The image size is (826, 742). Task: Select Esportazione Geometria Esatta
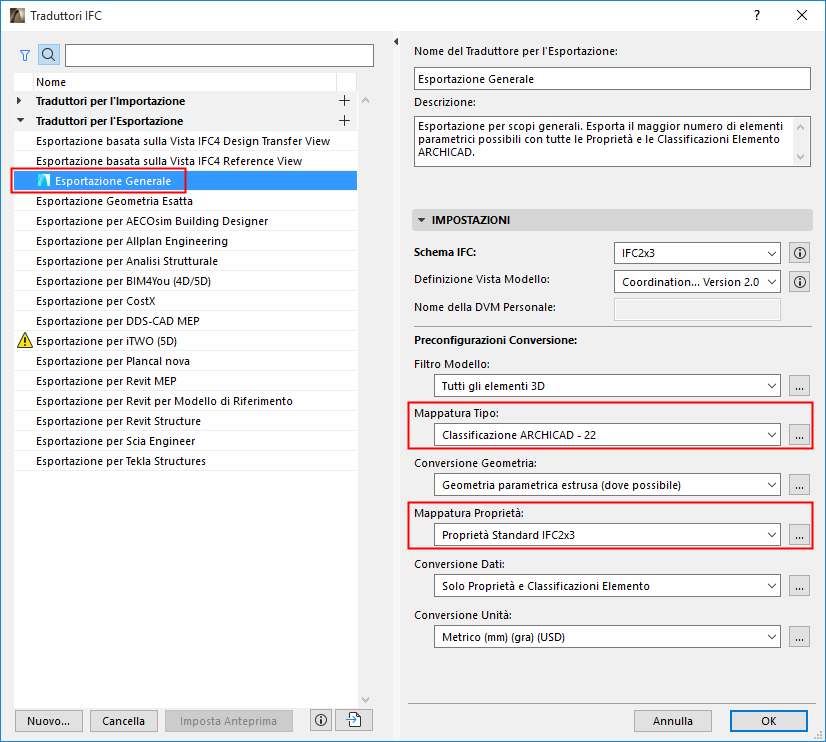click(185, 201)
